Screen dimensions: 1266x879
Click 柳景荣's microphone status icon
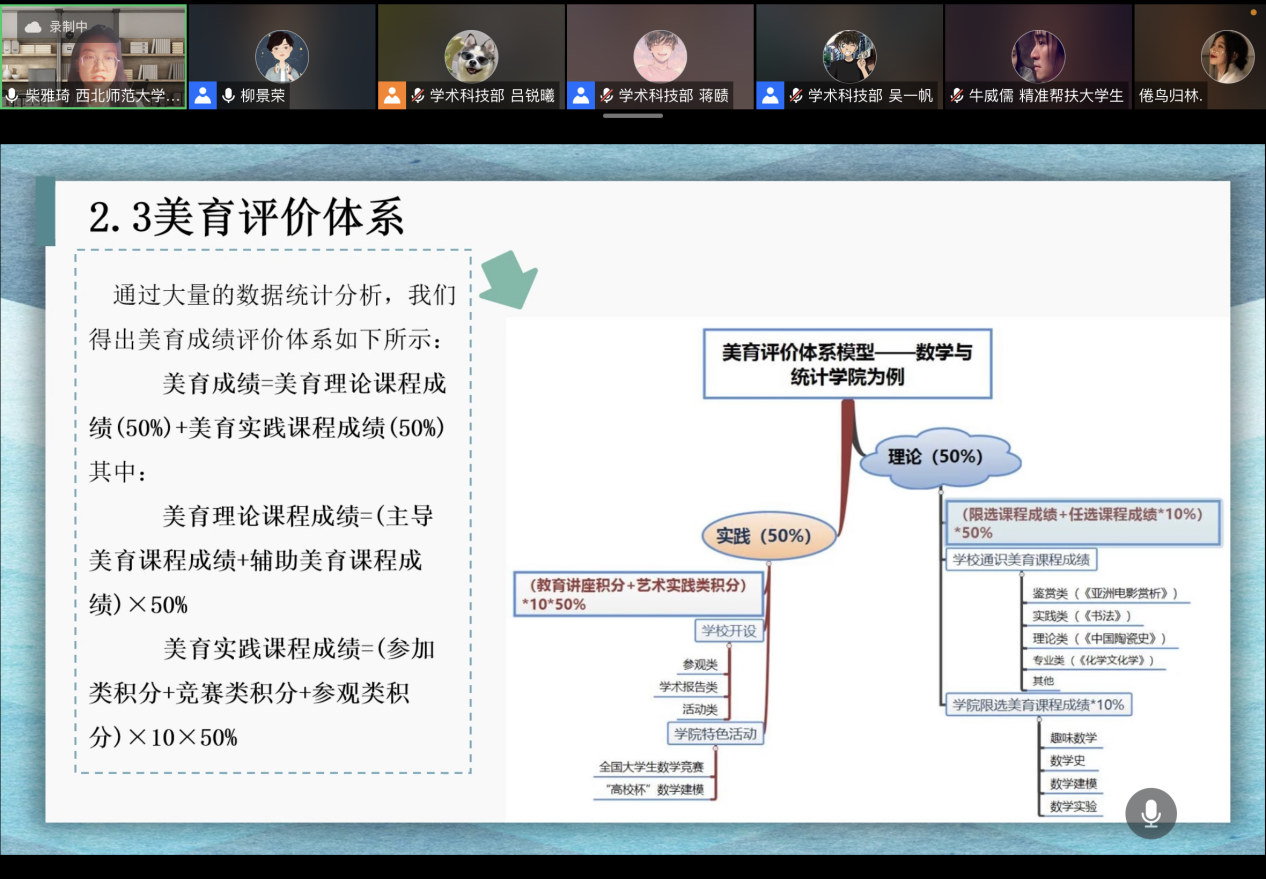(229, 96)
